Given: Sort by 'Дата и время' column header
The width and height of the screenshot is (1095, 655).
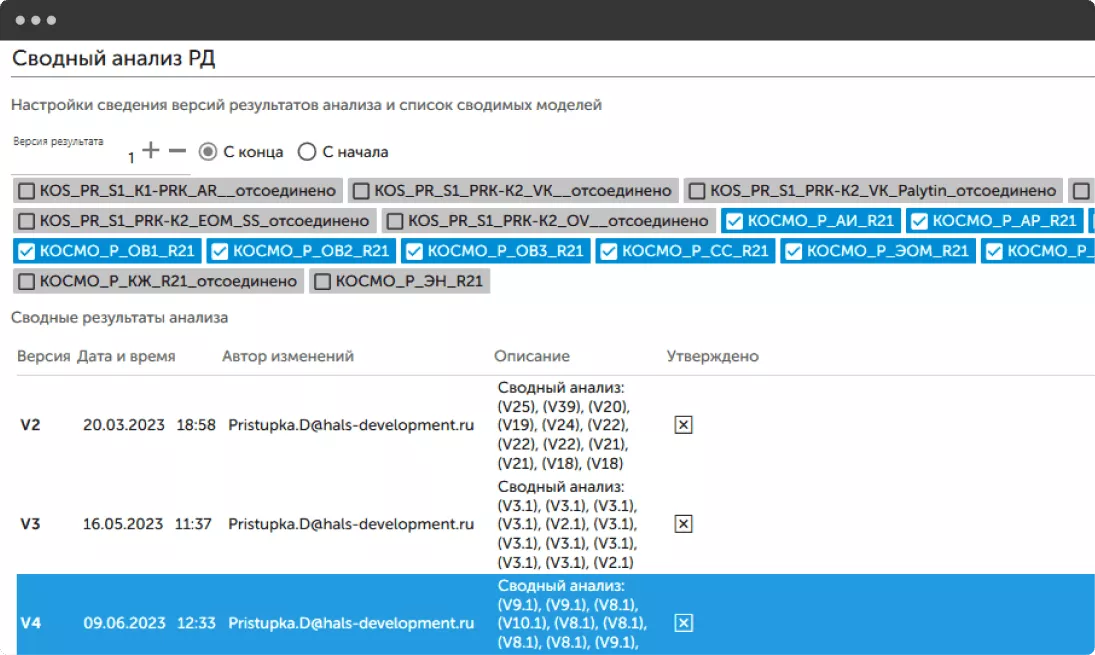Looking at the screenshot, I should 126,356.
